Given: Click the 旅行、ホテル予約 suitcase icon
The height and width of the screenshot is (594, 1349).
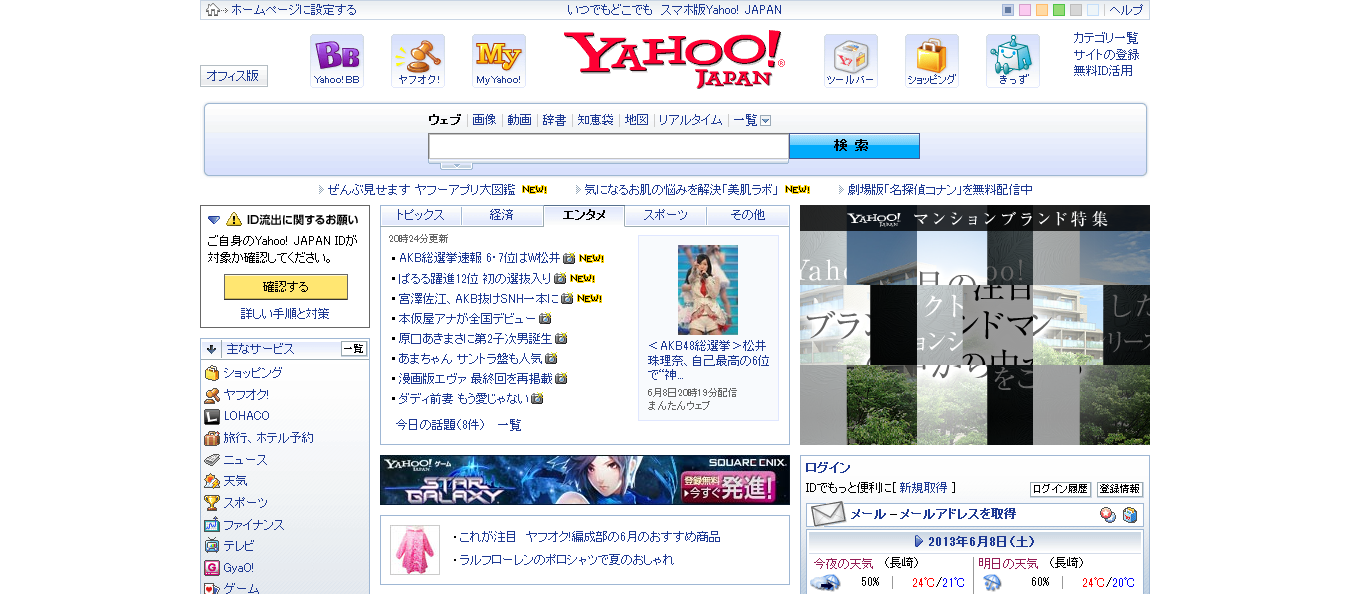Looking at the screenshot, I should coord(212,438).
